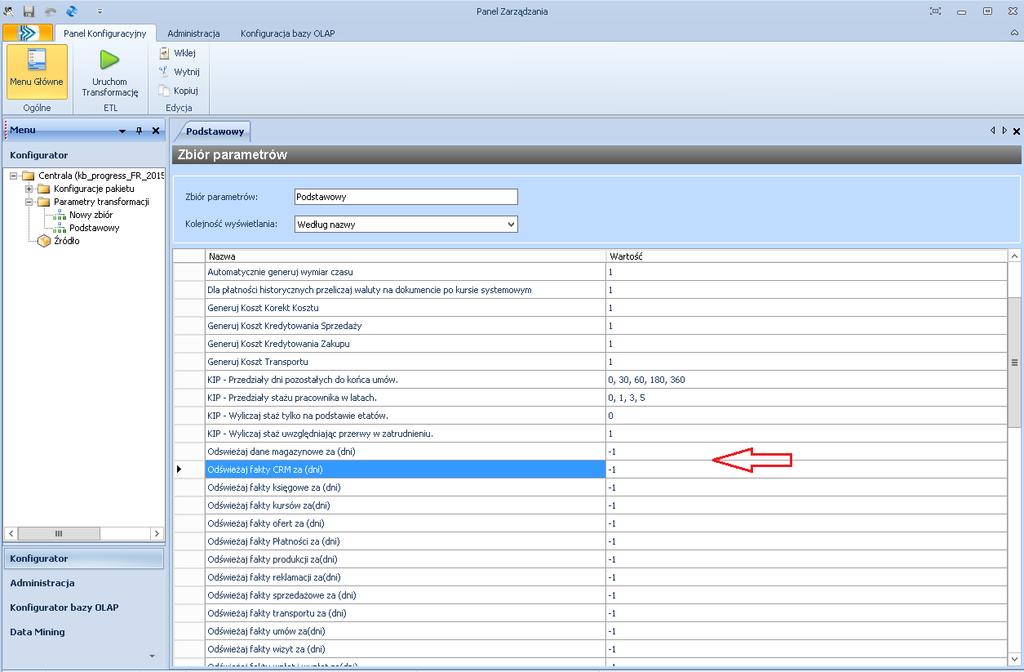Viewport: 1024px width, 672px height.
Task: Close the Podstawowy document tab
Action: (1016, 131)
